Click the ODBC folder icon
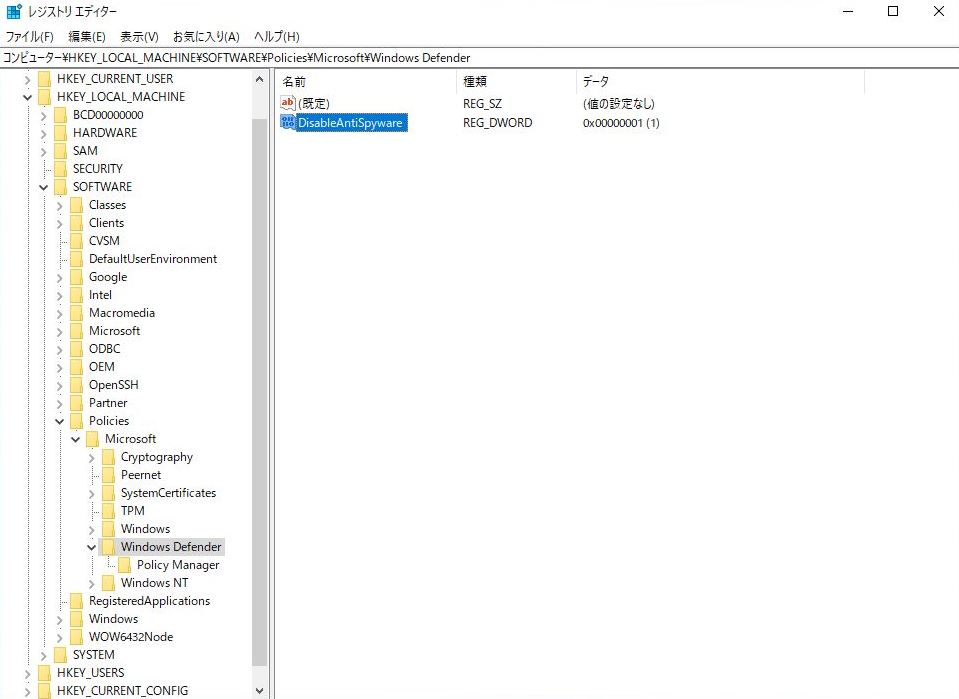The width and height of the screenshot is (959, 699). coord(76,349)
